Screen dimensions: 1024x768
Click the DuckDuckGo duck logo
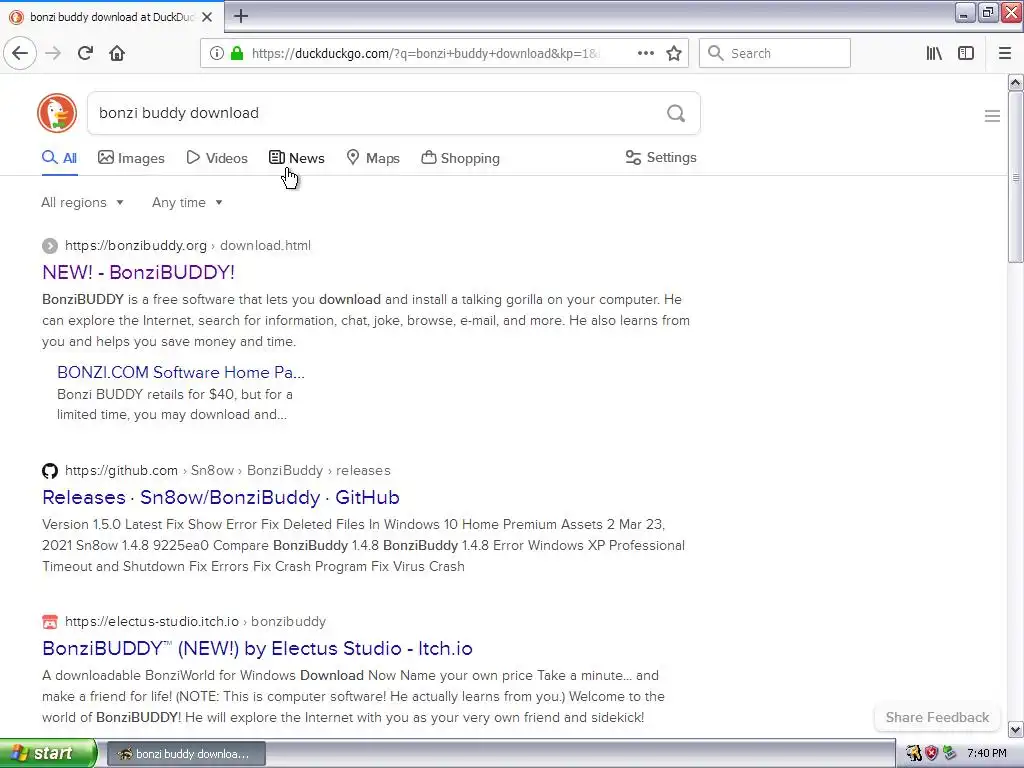point(57,113)
